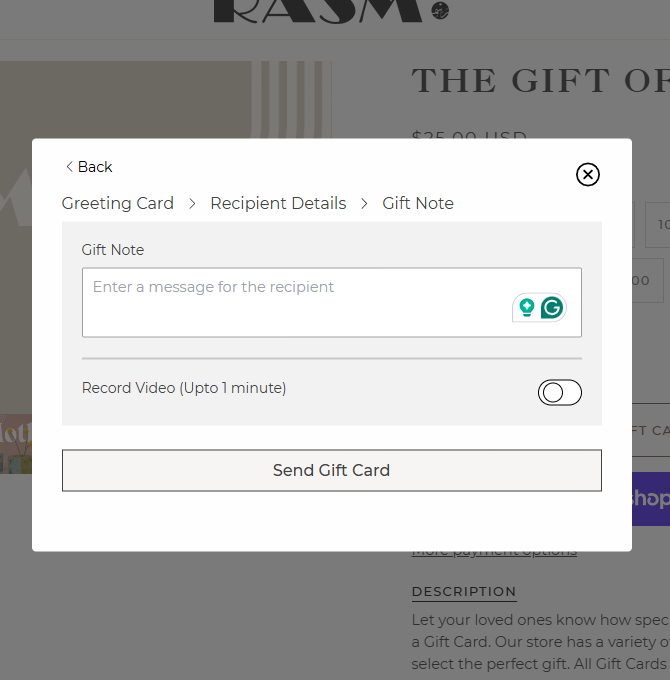670x680 pixels.
Task: Go to Greeting Card step
Action: [x=118, y=203]
